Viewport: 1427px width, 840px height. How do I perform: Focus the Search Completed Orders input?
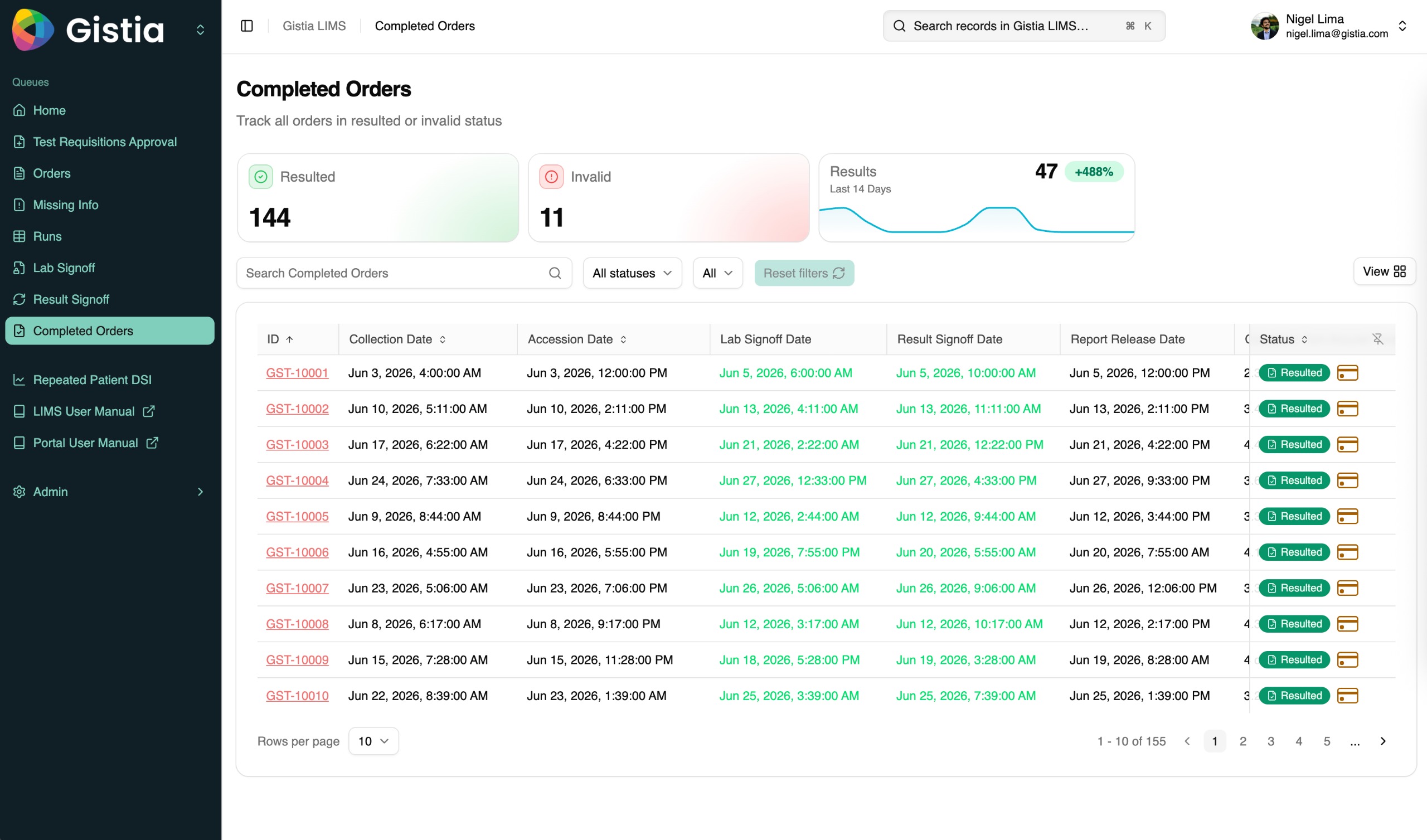(x=404, y=273)
